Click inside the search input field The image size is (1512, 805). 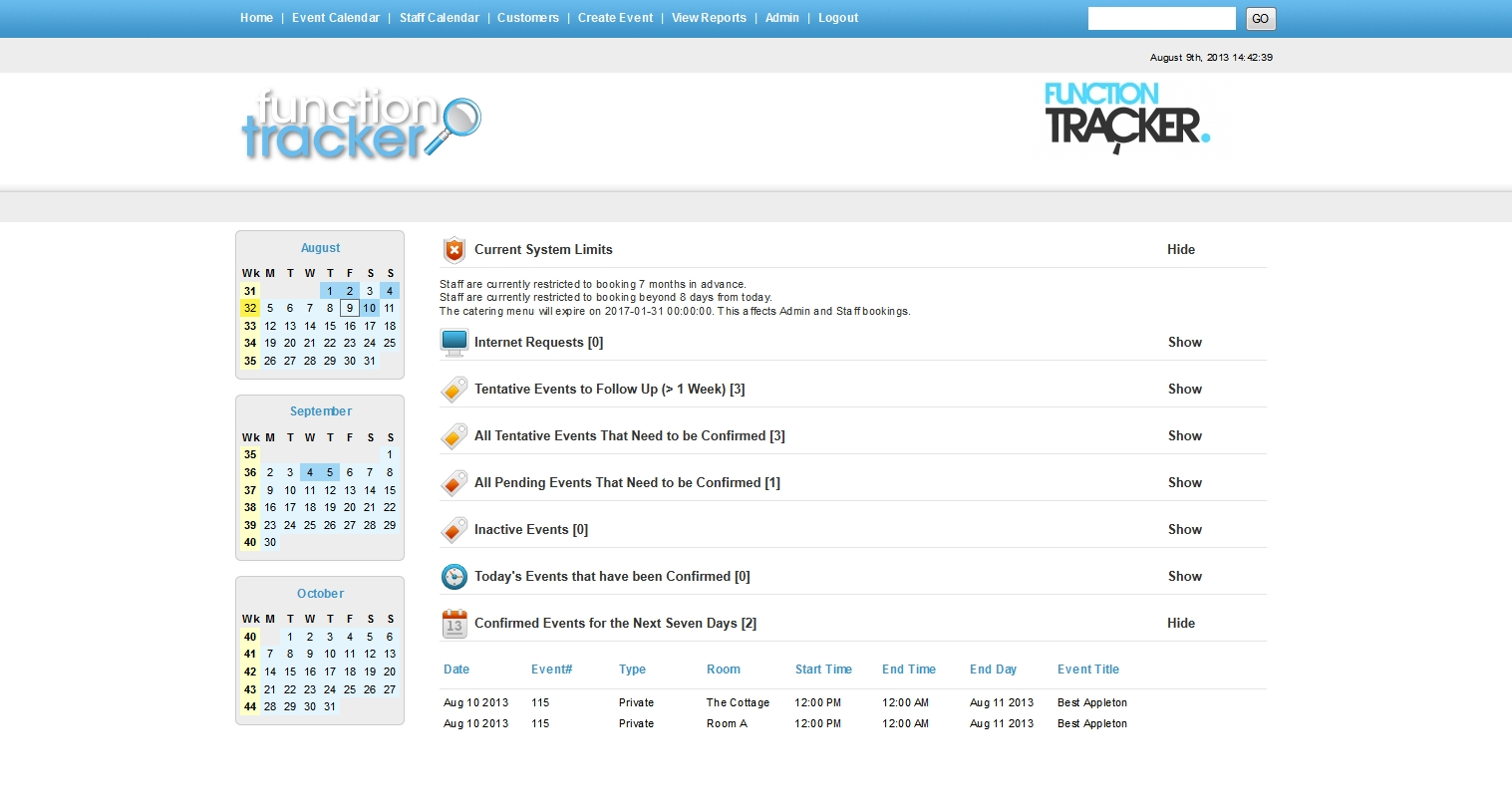(x=1161, y=18)
